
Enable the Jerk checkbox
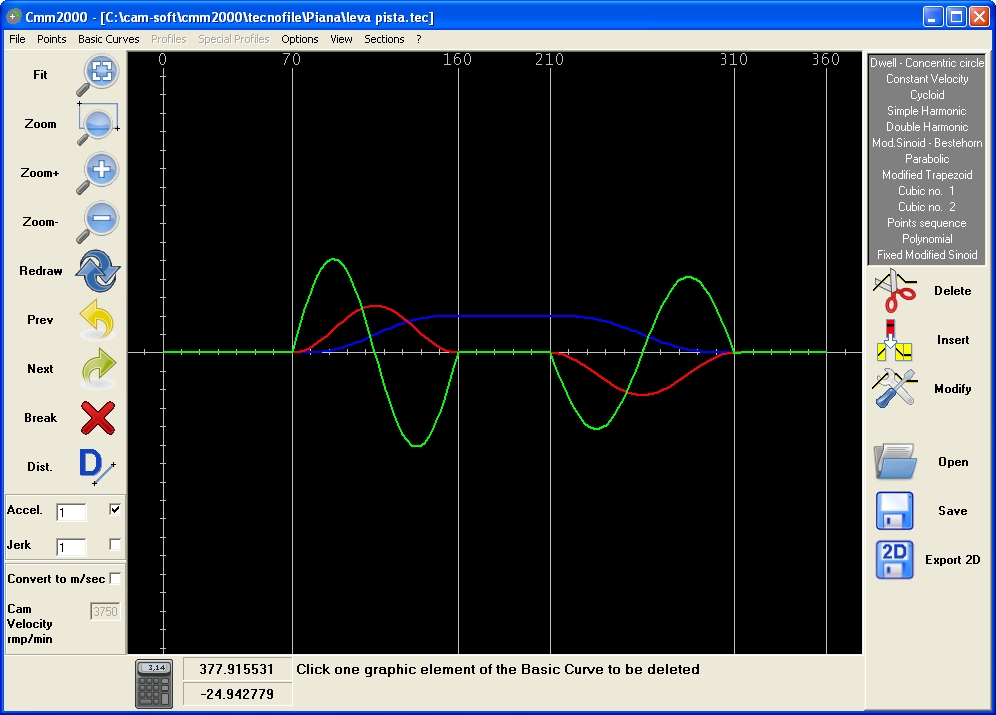pyautogui.click(x=115, y=544)
